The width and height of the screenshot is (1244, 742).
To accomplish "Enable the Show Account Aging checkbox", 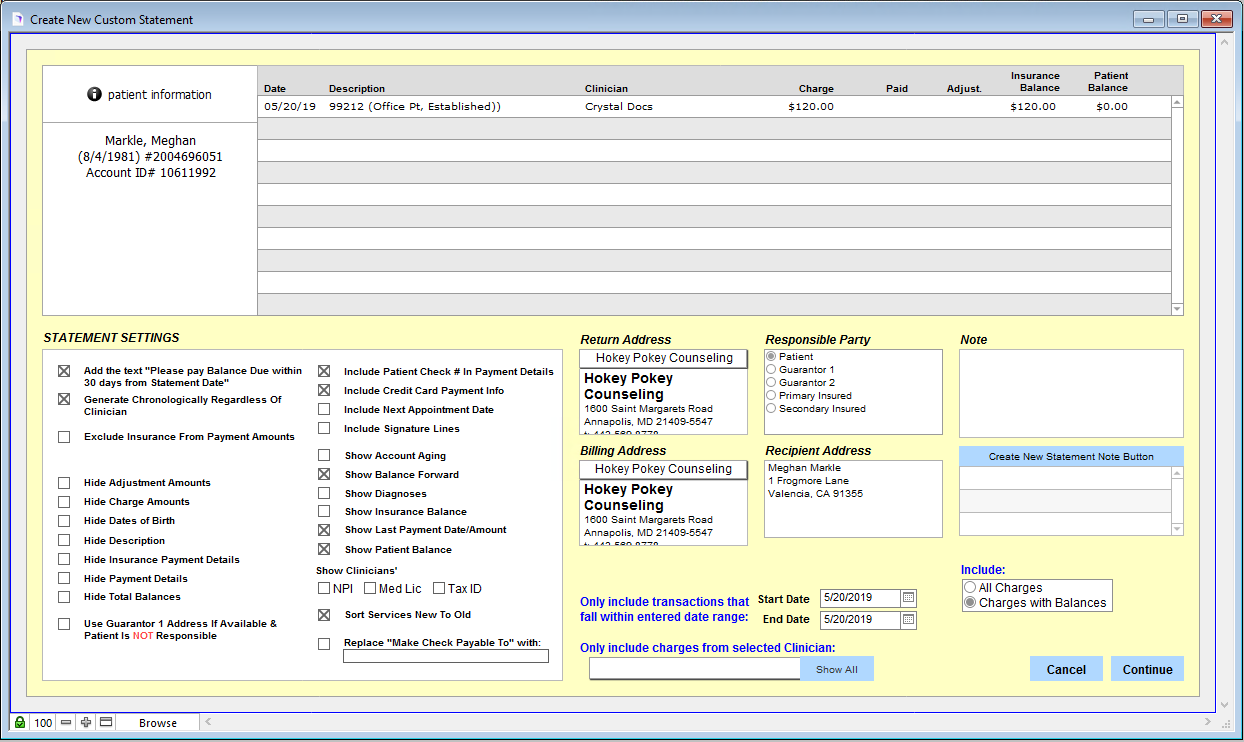I will pyautogui.click(x=324, y=456).
